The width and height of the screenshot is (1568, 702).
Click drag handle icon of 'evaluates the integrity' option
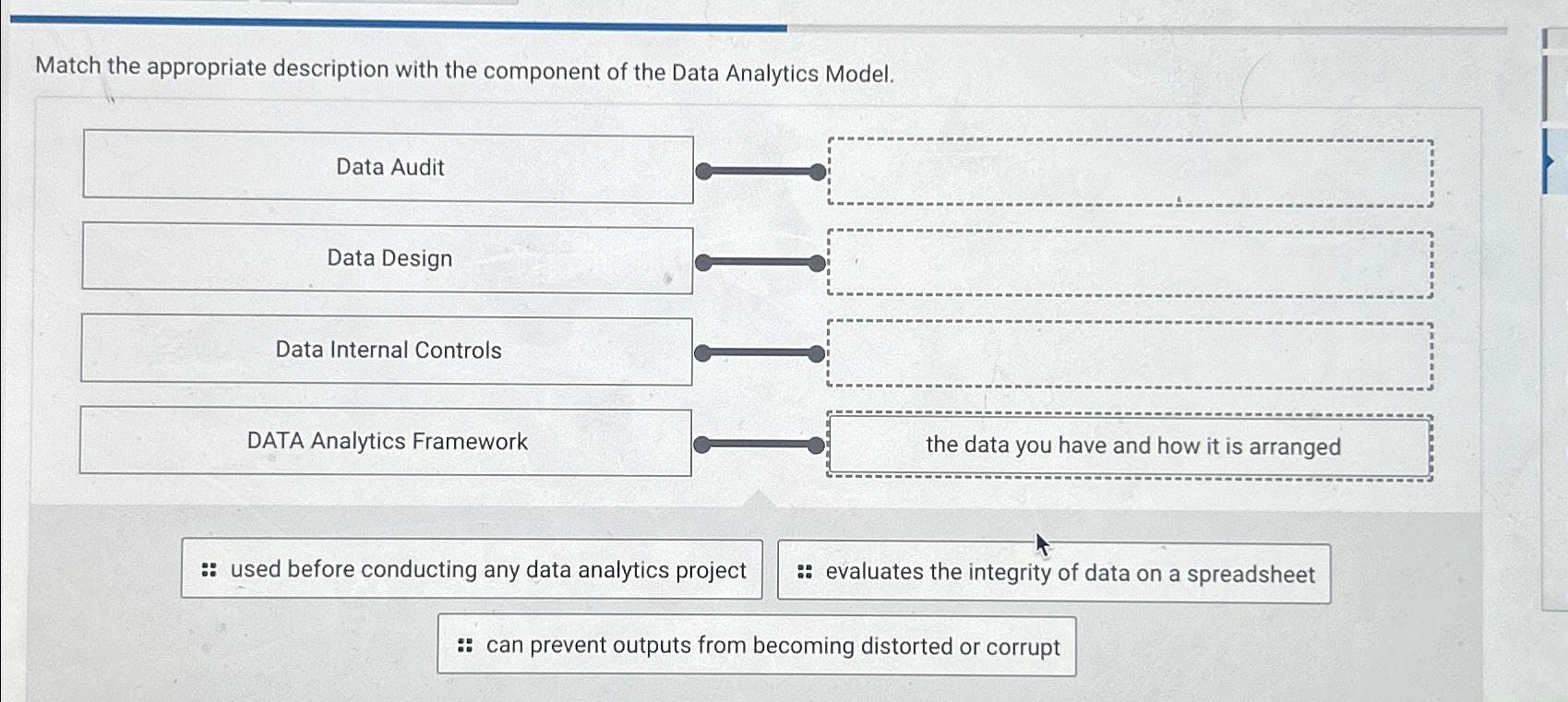805,573
